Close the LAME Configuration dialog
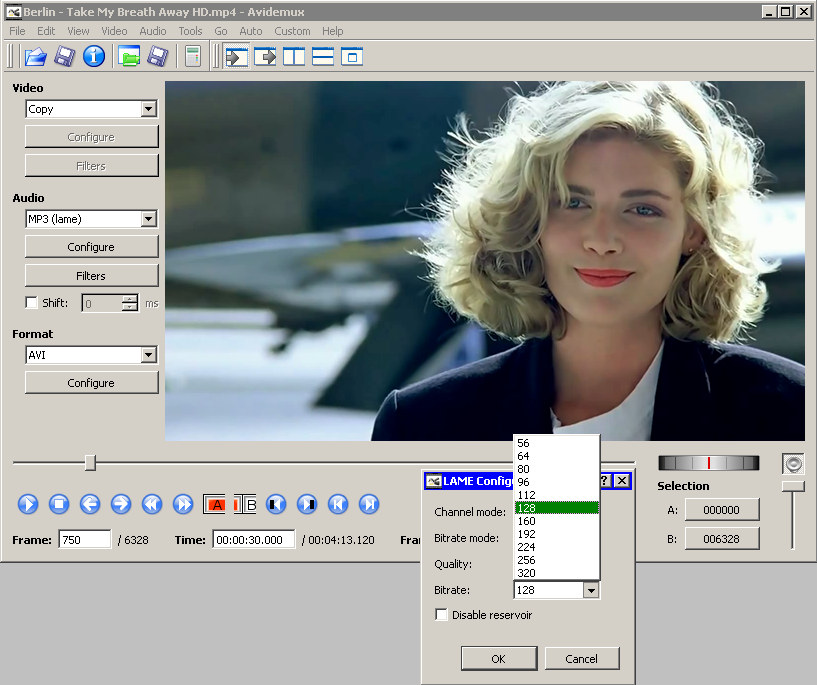 pos(622,480)
